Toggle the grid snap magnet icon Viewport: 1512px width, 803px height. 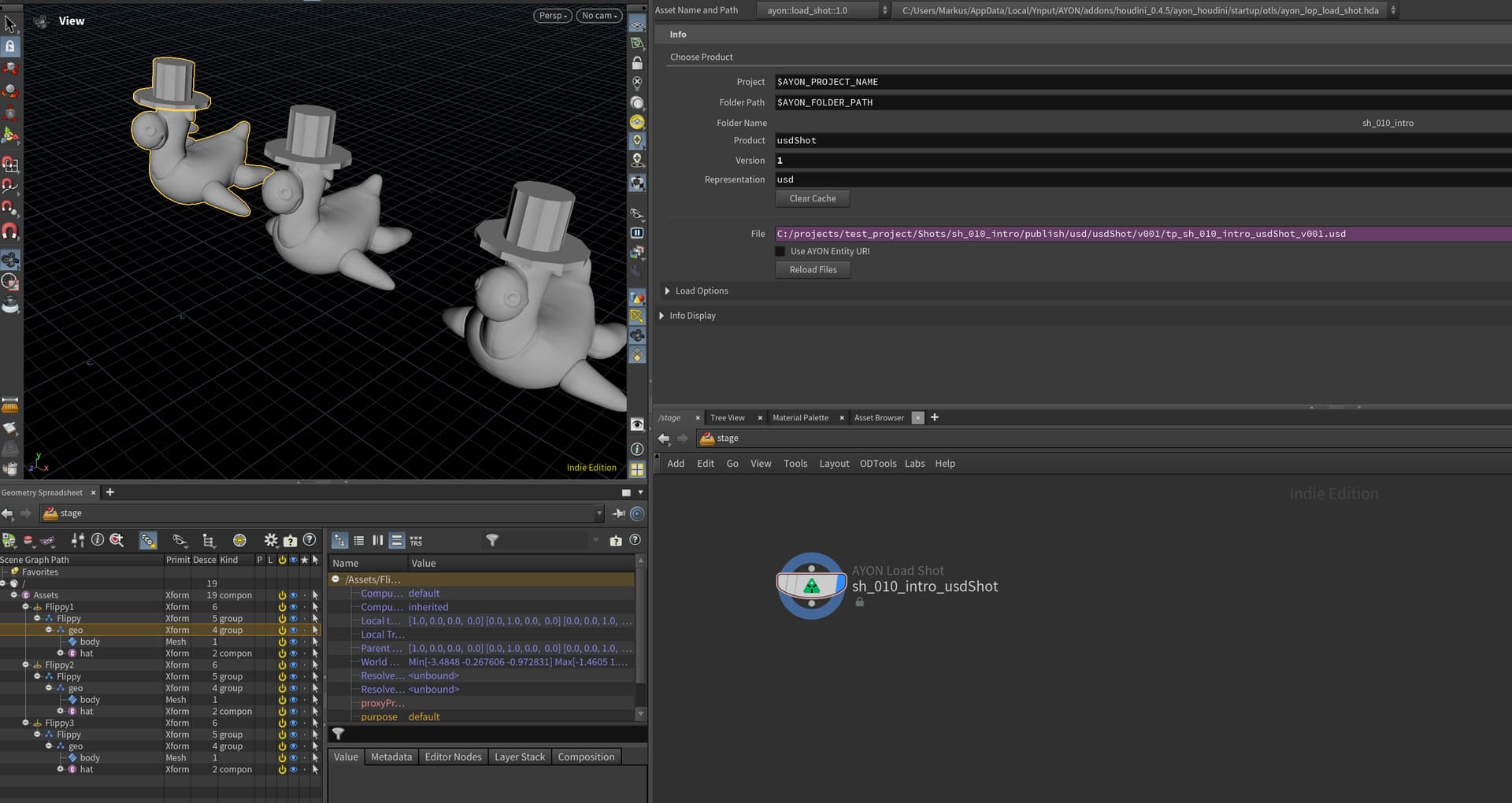10,165
